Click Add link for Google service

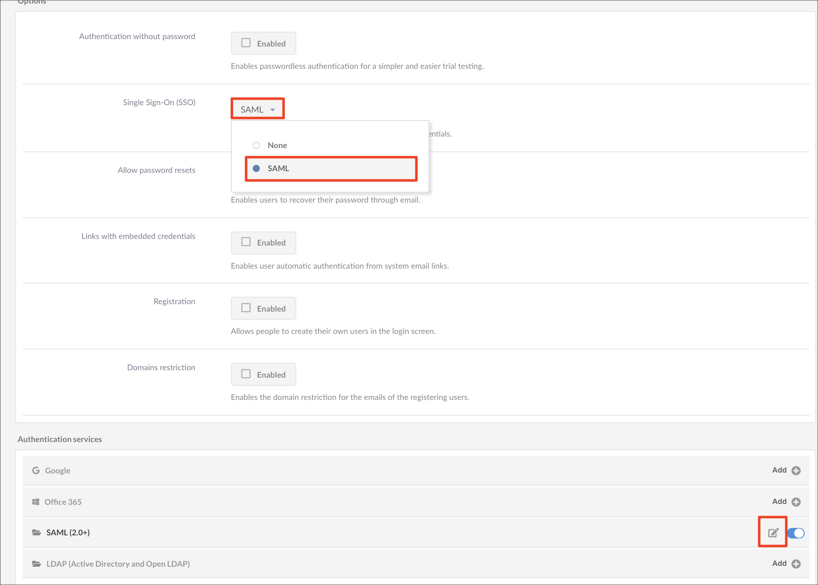779,470
